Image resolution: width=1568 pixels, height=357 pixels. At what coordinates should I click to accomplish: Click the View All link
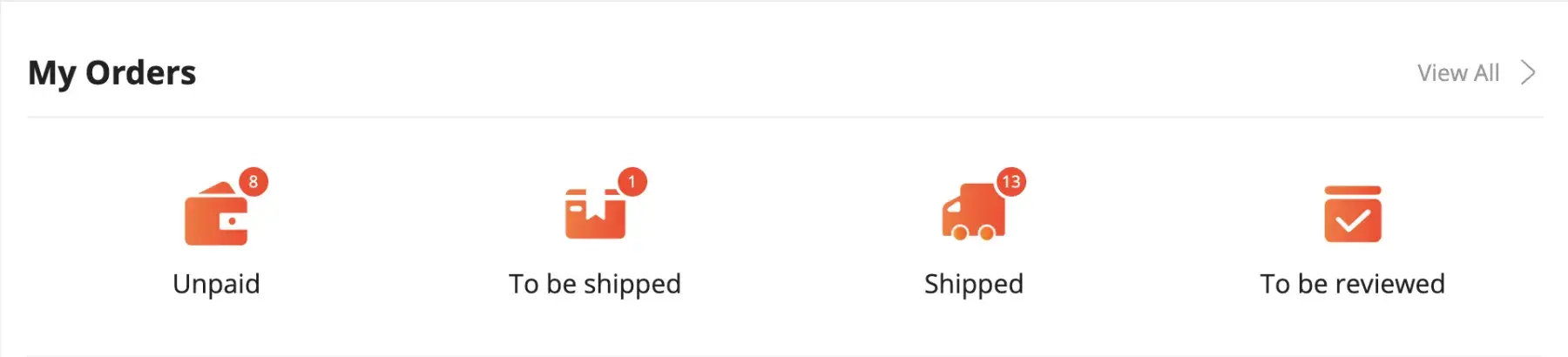pos(1458,73)
